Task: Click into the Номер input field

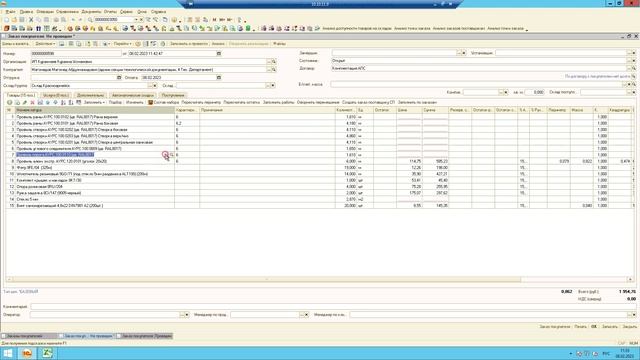Action: 76,53
